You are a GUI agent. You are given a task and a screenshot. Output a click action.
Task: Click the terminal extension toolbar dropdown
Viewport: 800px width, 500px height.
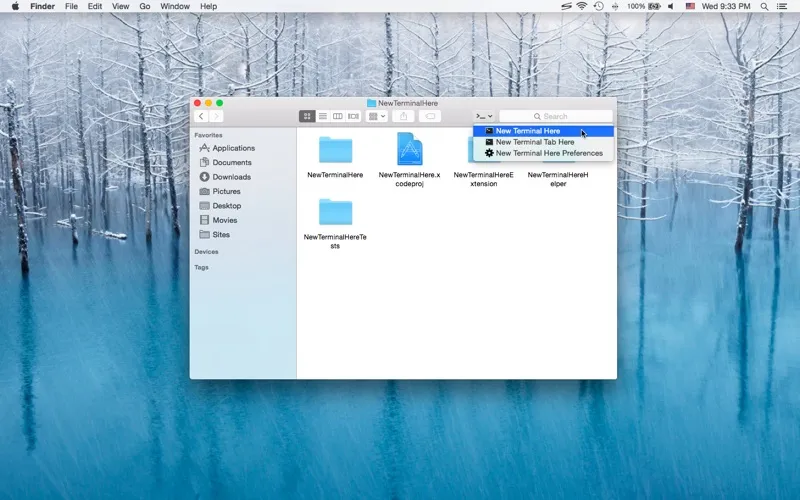484,116
